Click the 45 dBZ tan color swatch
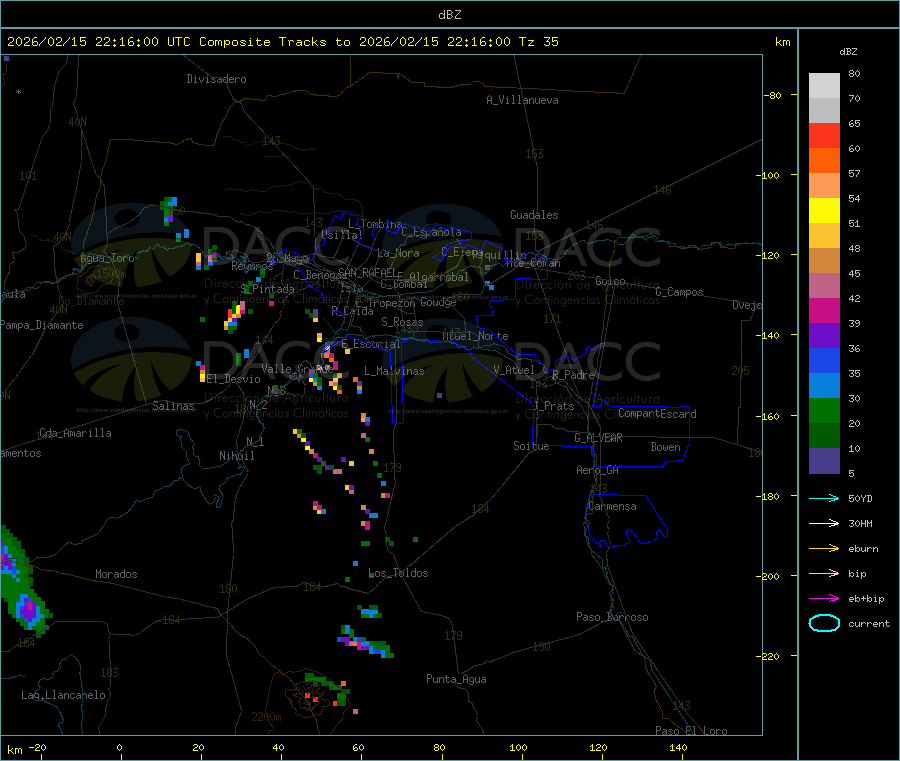 pyautogui.click(x=824, y=260)
